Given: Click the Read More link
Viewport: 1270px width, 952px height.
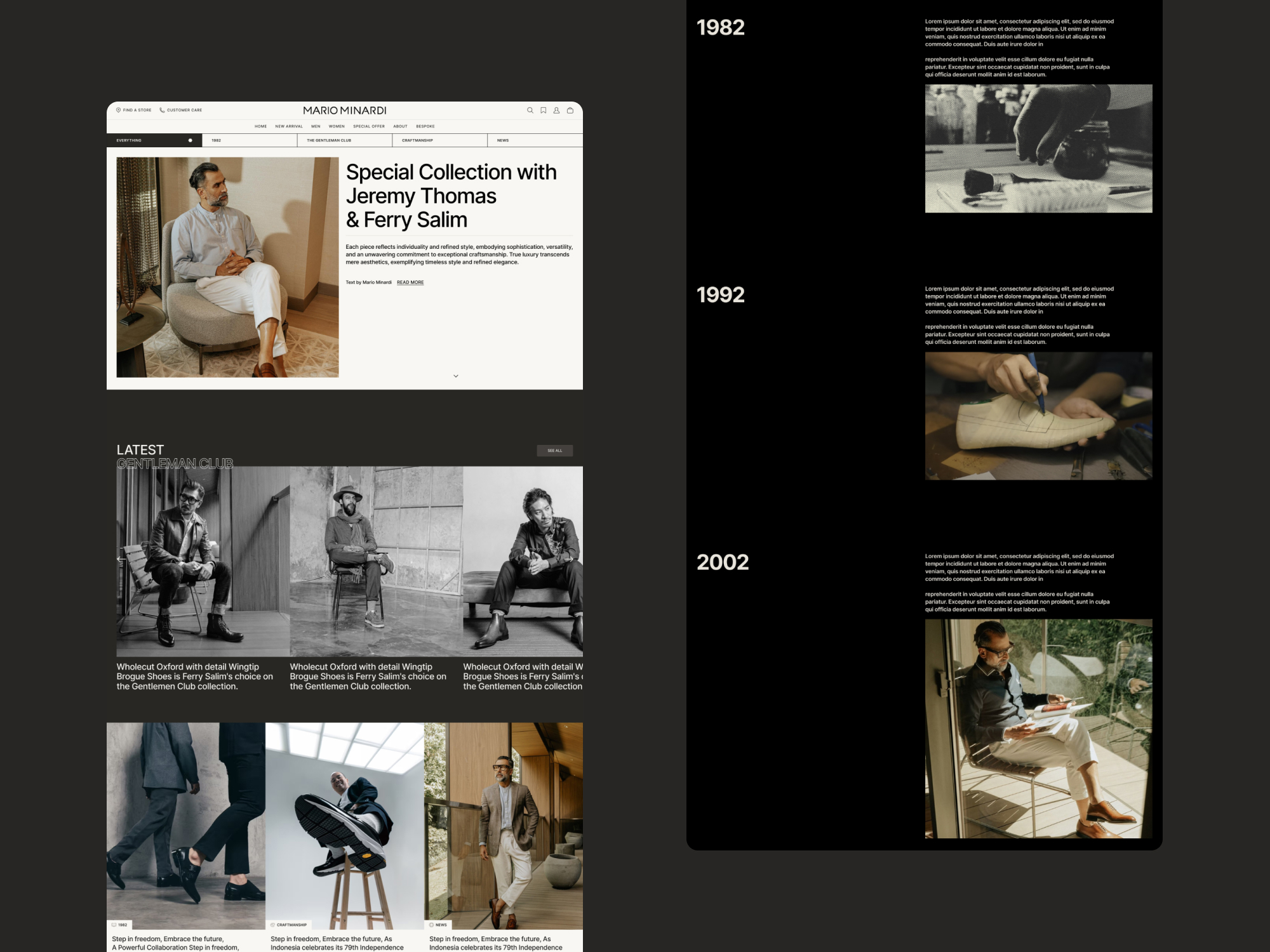Looking at the screenshot, I should (410, 282).
